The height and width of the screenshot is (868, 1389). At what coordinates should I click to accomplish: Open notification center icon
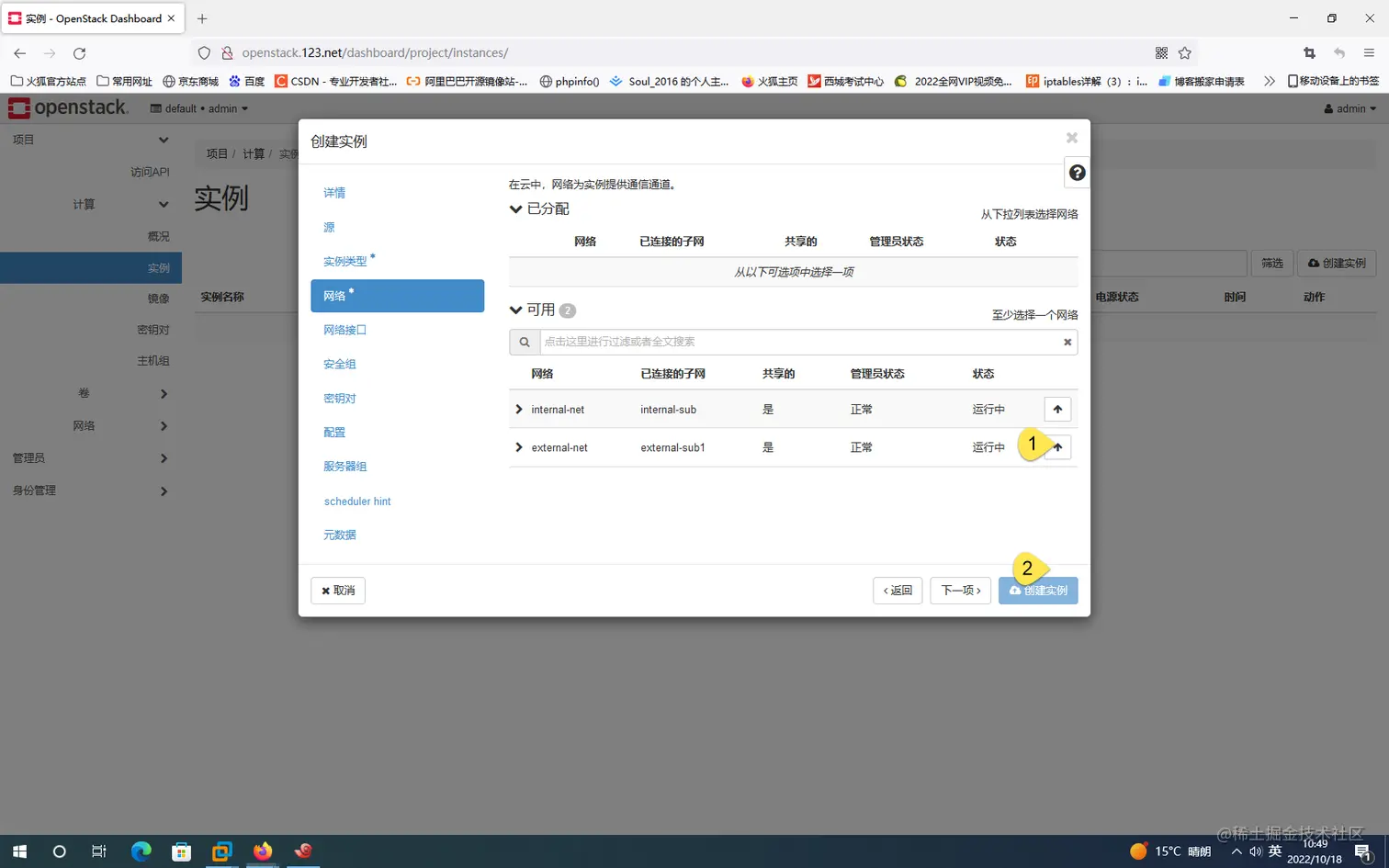point(1363,852)
